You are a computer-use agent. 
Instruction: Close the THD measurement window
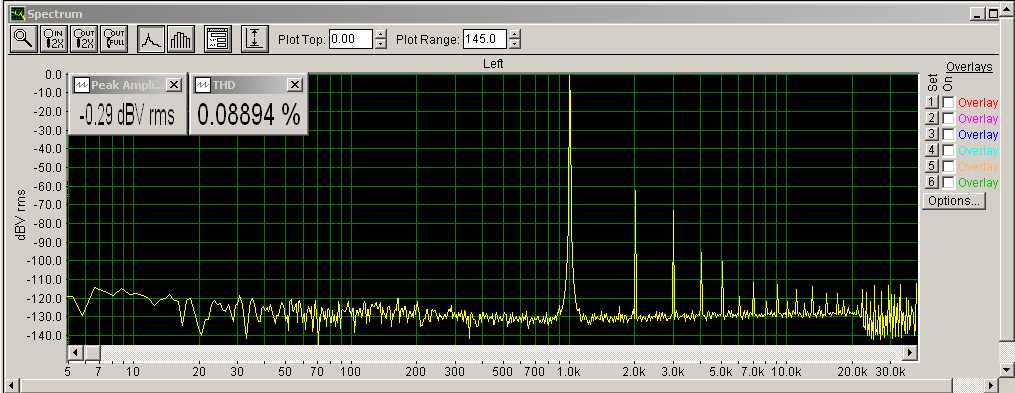pyautogui.click(x=295, y=85)
